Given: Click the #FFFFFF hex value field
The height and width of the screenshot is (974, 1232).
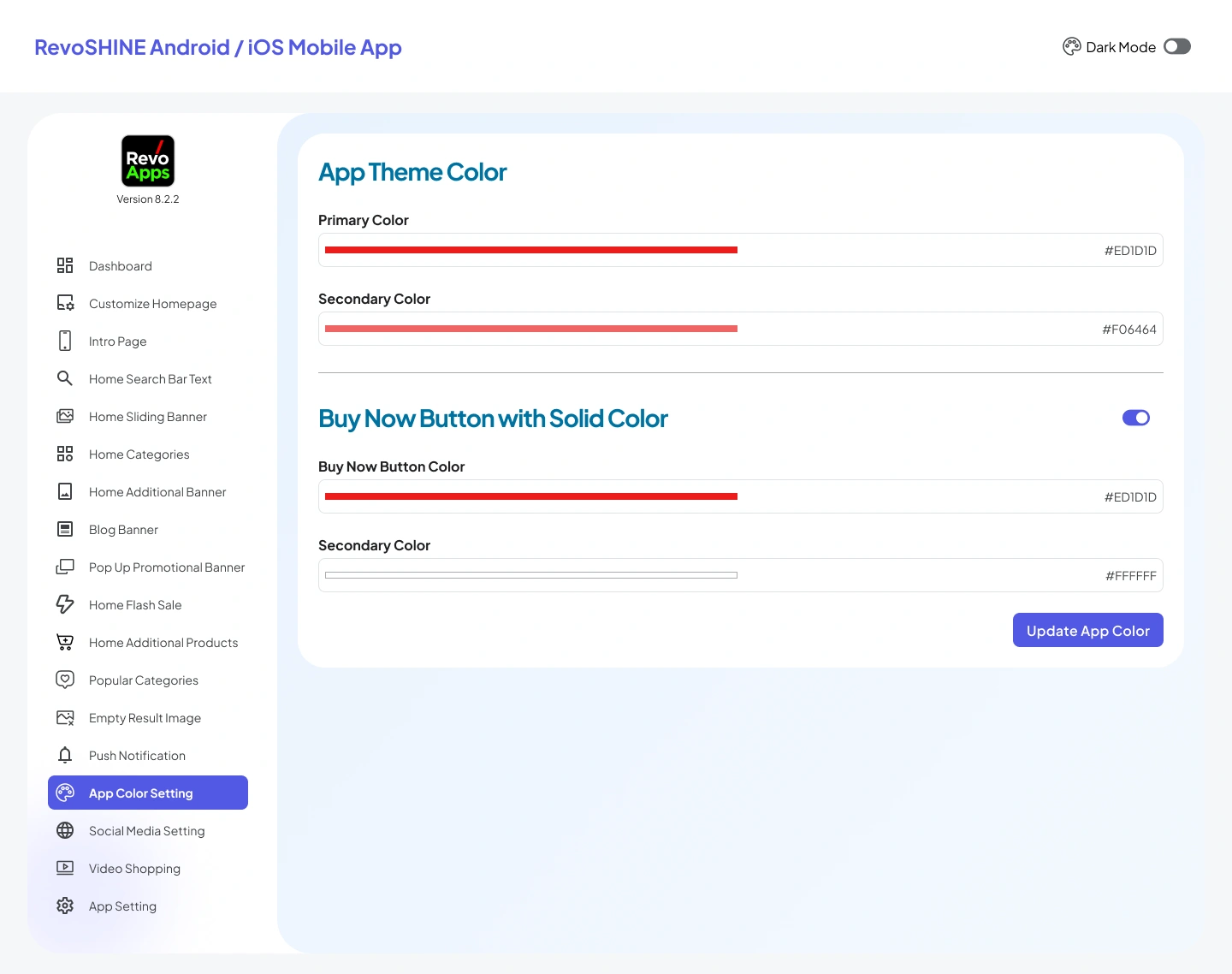Looking at the screenshot, I should tap(1131, 576).
